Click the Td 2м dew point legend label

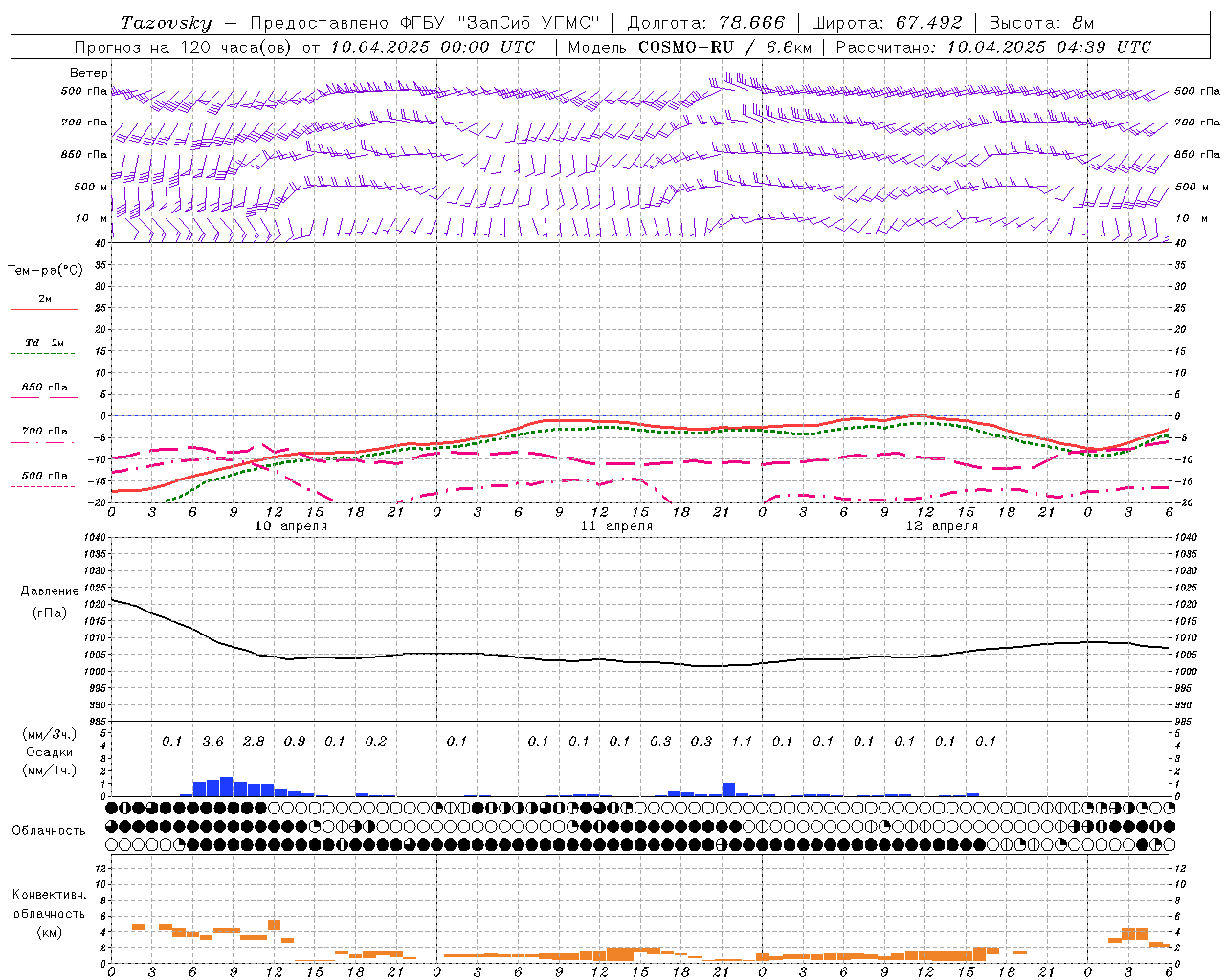[x=45, y=343]
